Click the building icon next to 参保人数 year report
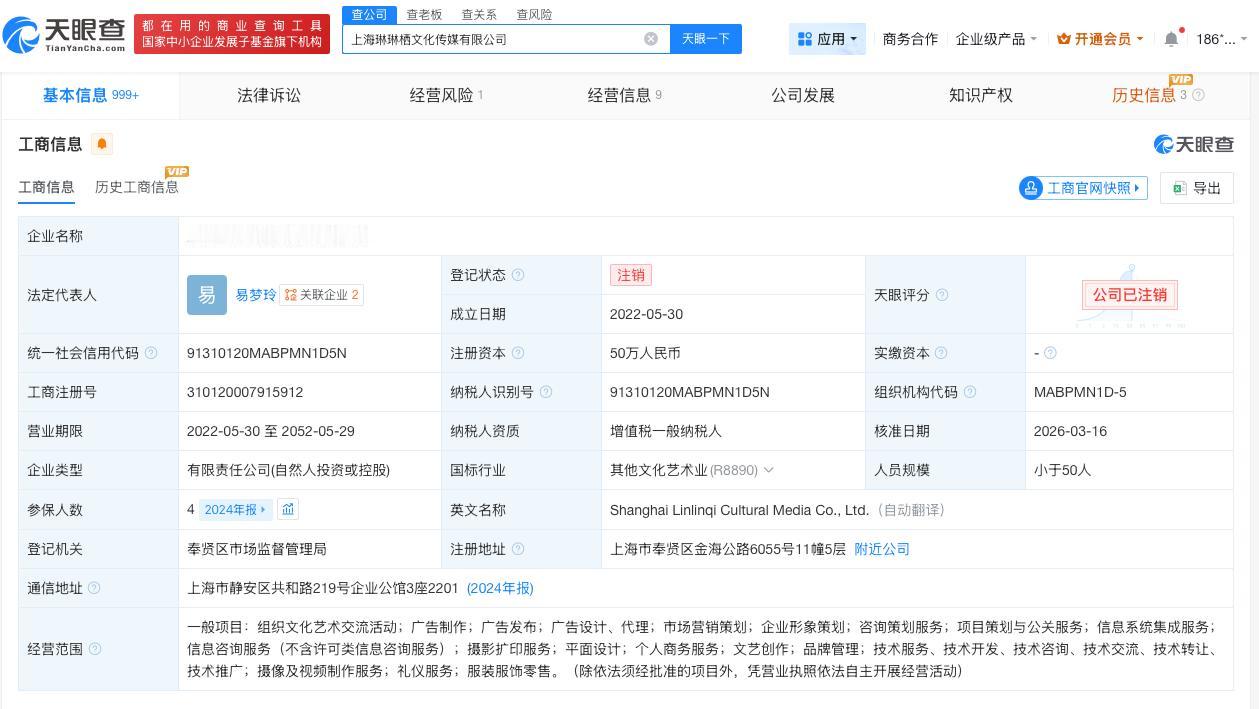Screen dimensions: 1259x709 [288, 509]
